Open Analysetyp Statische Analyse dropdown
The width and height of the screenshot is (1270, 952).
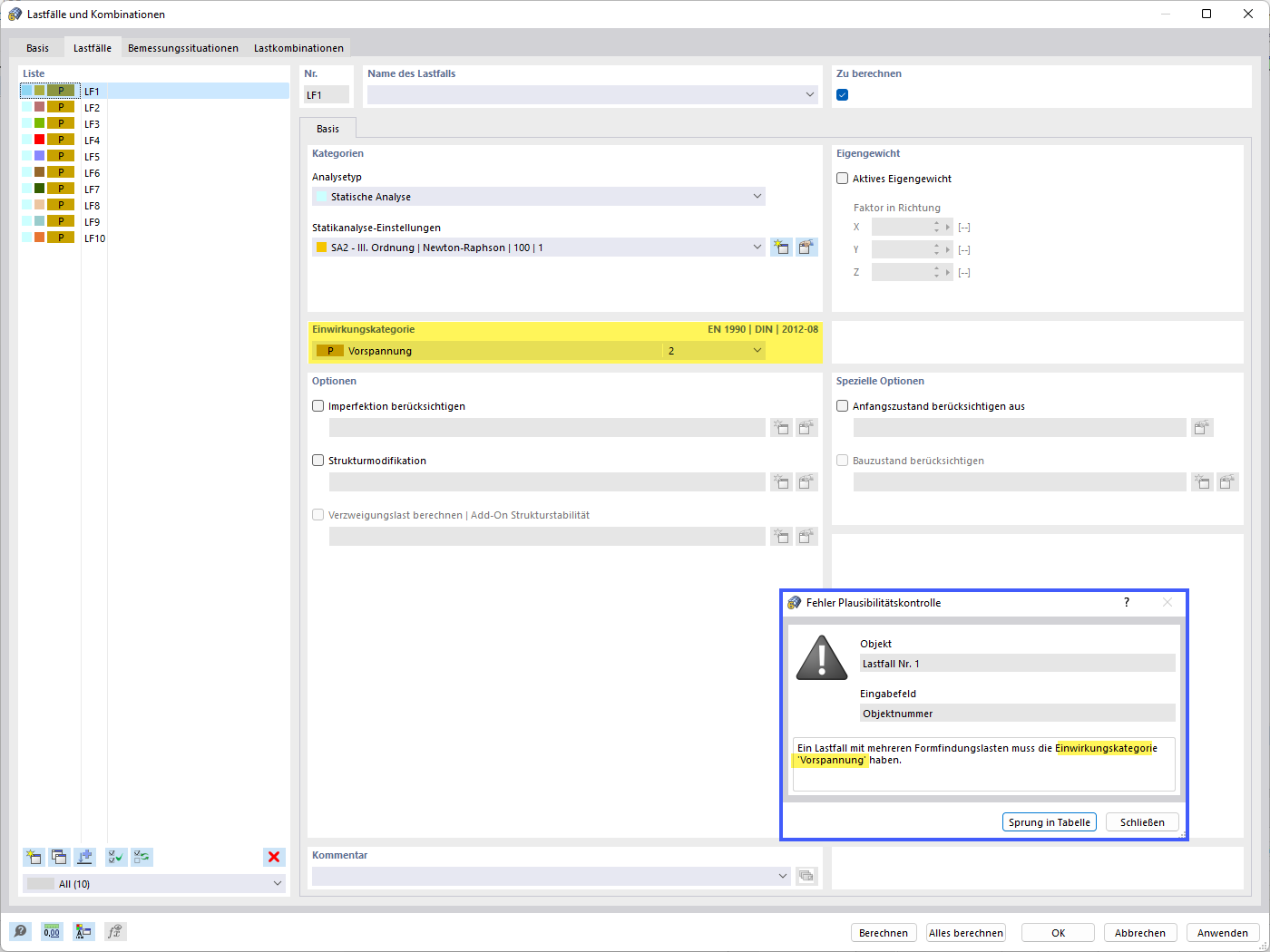757,196
